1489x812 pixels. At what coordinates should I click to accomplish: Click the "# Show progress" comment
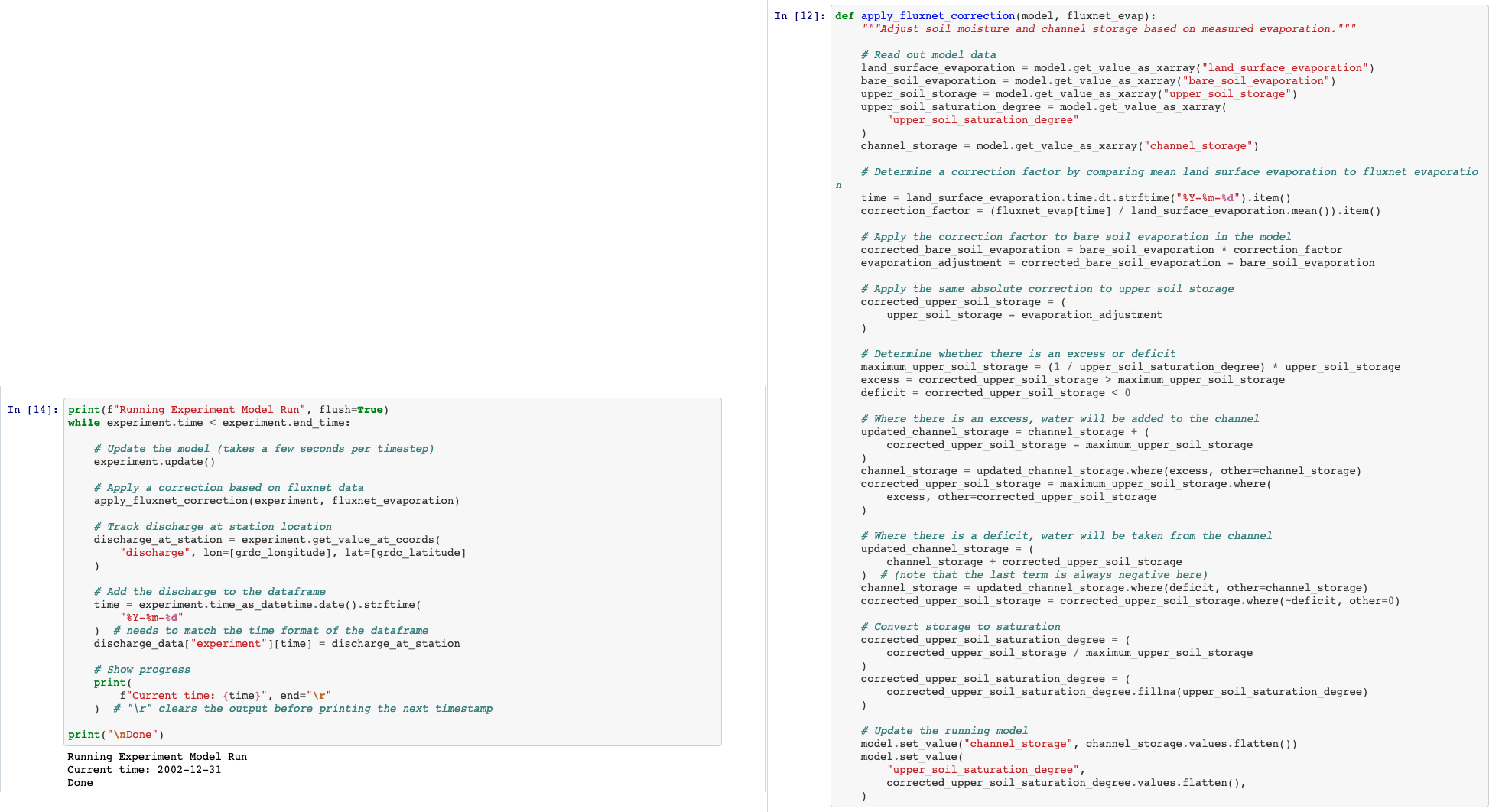pos(142,670)
